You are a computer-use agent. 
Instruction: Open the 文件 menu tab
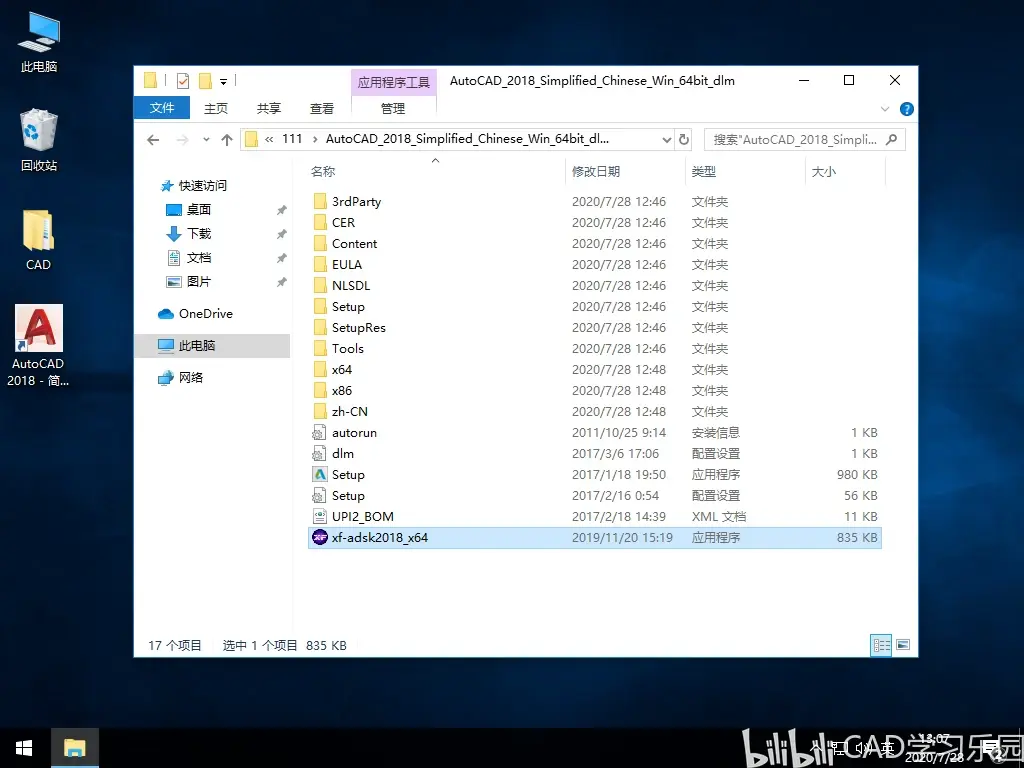click(162, 108)
